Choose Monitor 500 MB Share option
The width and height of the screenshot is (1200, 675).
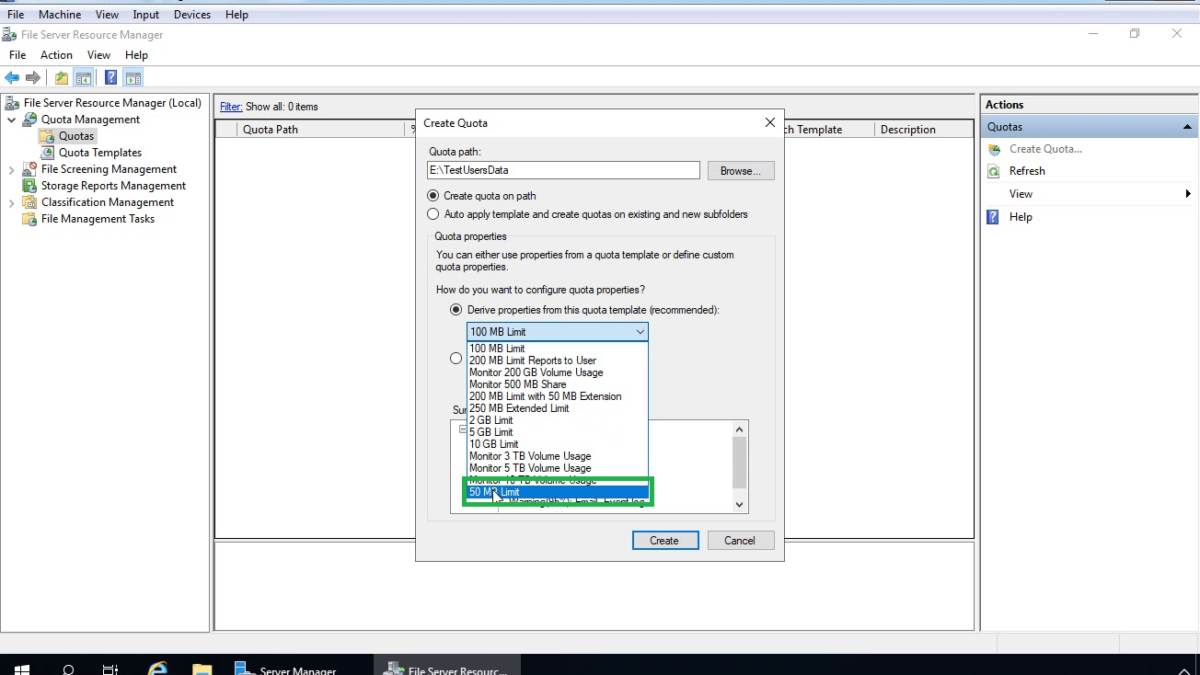[558, 384]
